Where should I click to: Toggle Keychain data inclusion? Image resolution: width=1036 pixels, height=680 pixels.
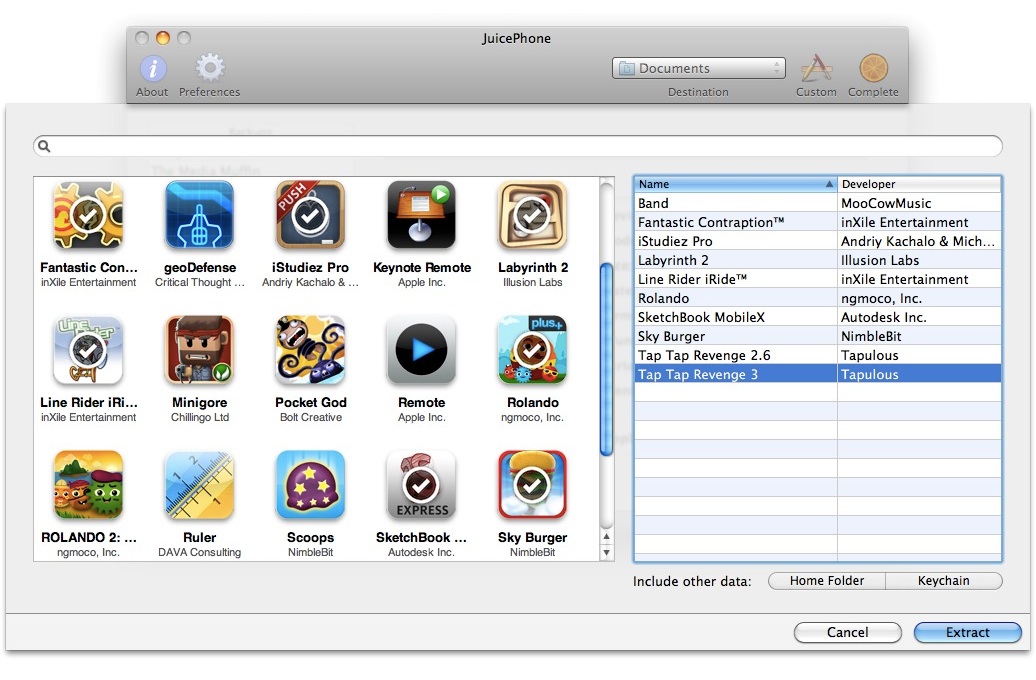[944, 581]
